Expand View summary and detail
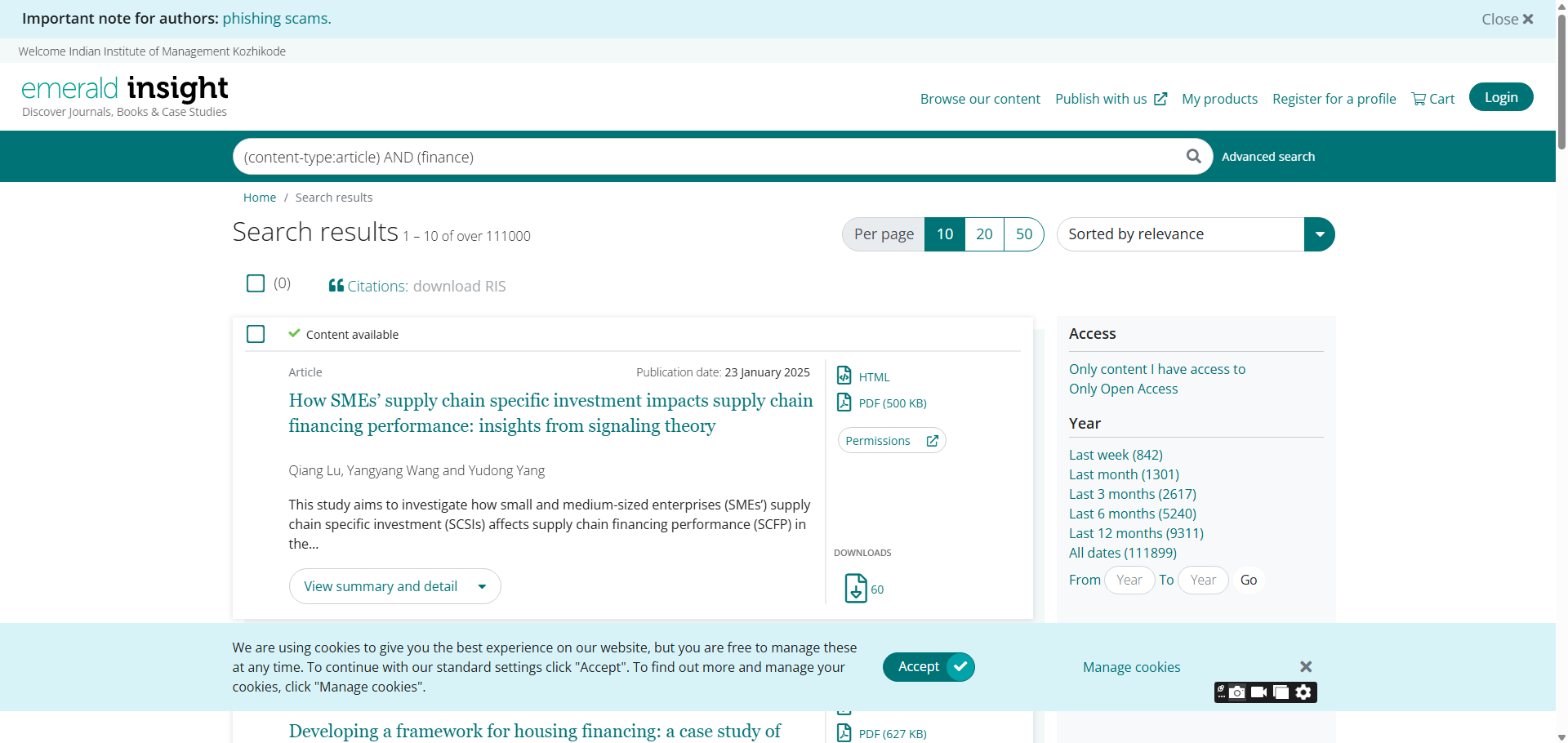Screen dimensions: 1568x743 [x=394, y=586]
